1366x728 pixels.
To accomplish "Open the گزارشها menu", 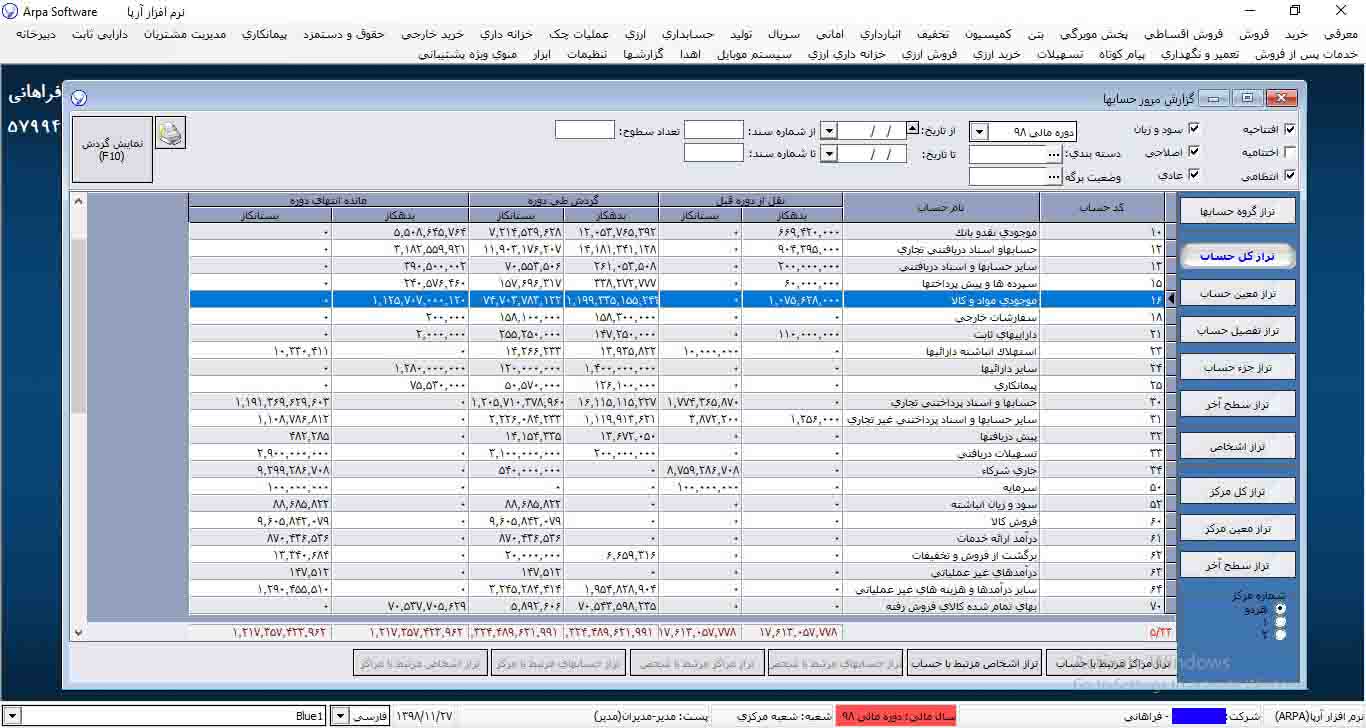I will coord(644,54).
